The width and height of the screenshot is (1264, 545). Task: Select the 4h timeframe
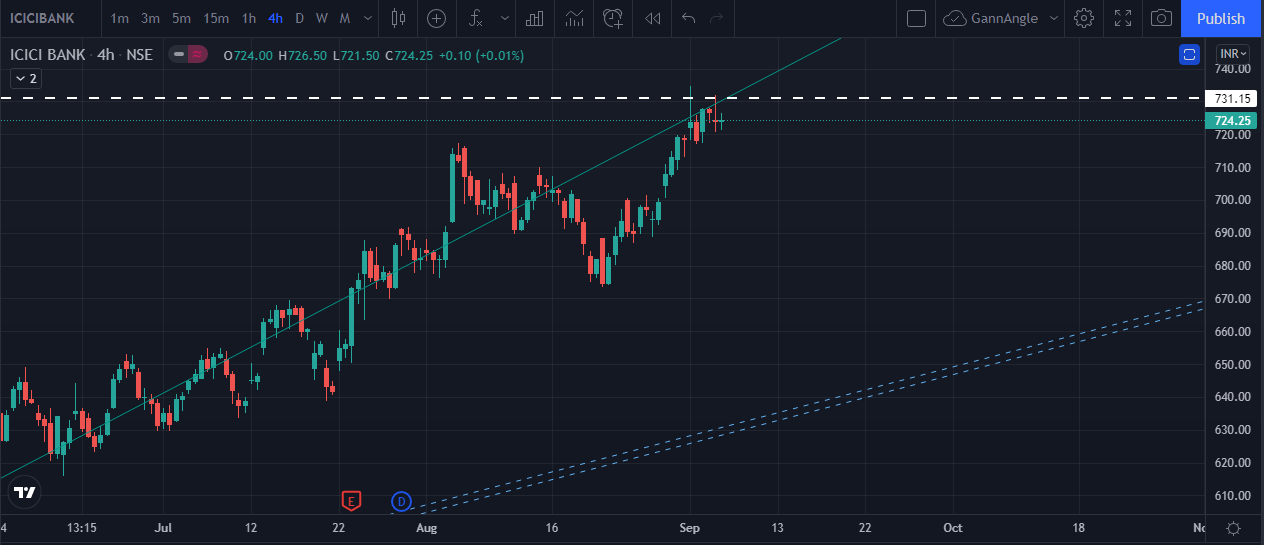coord(275,18)
